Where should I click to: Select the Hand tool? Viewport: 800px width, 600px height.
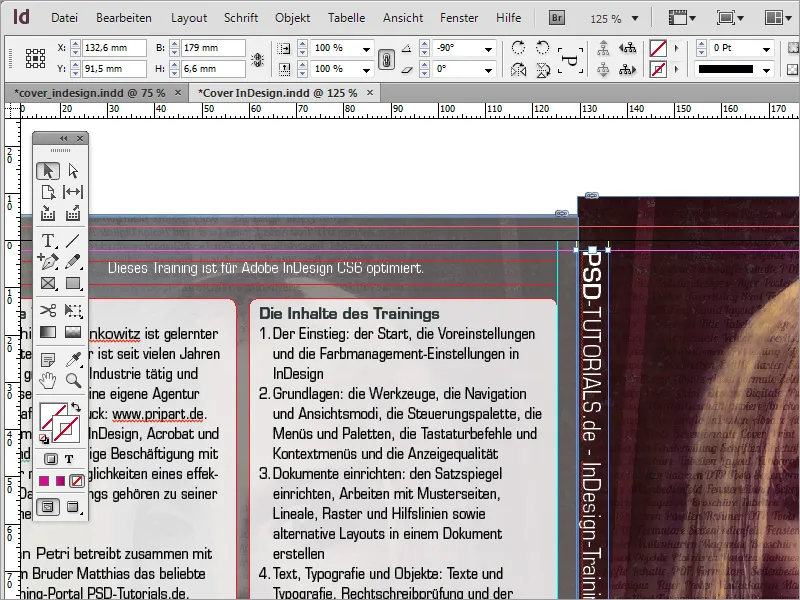[48, 380]
